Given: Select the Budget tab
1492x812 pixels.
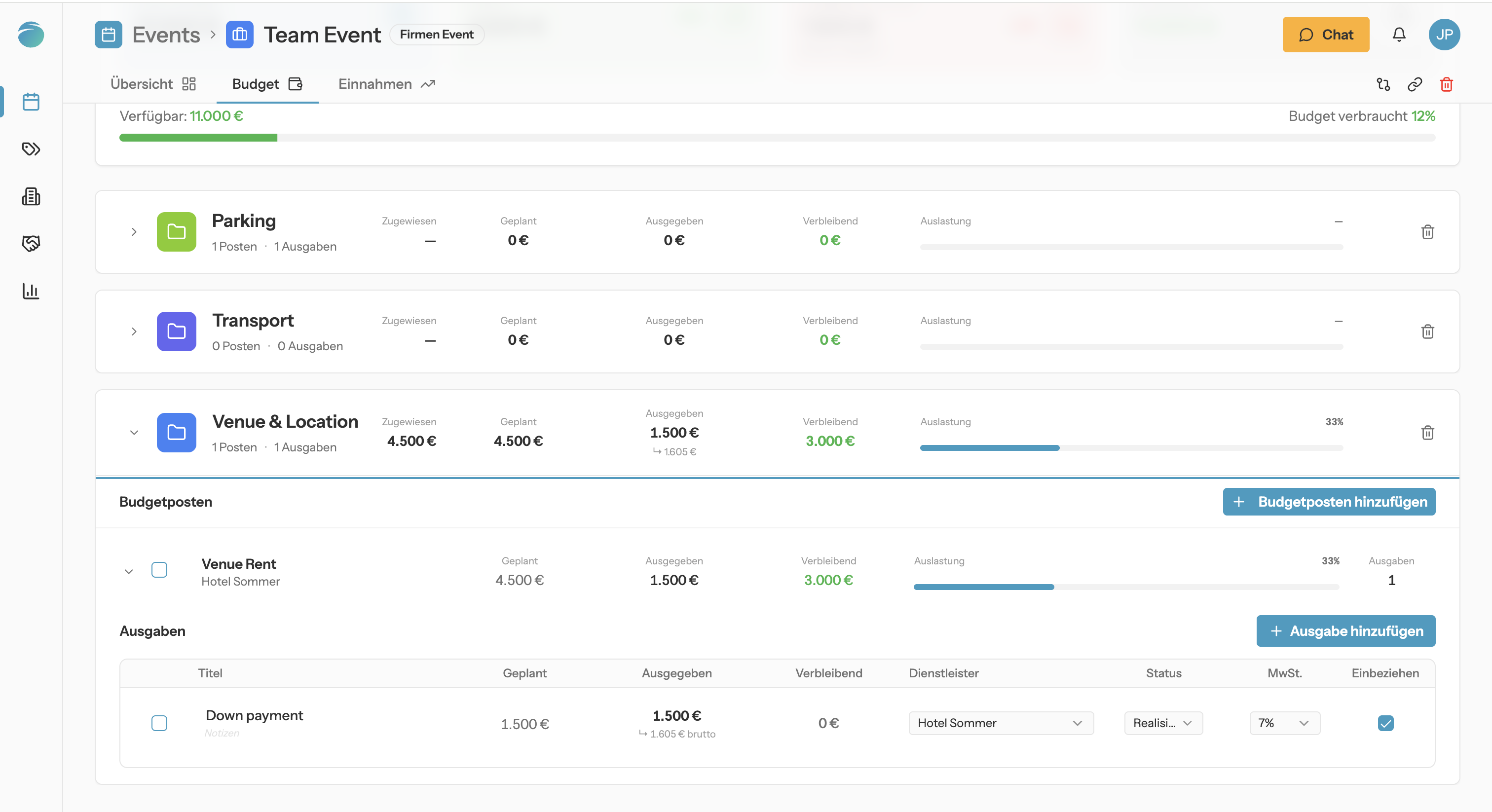Looking at the screenshot, I should click(x=267, y=84).
